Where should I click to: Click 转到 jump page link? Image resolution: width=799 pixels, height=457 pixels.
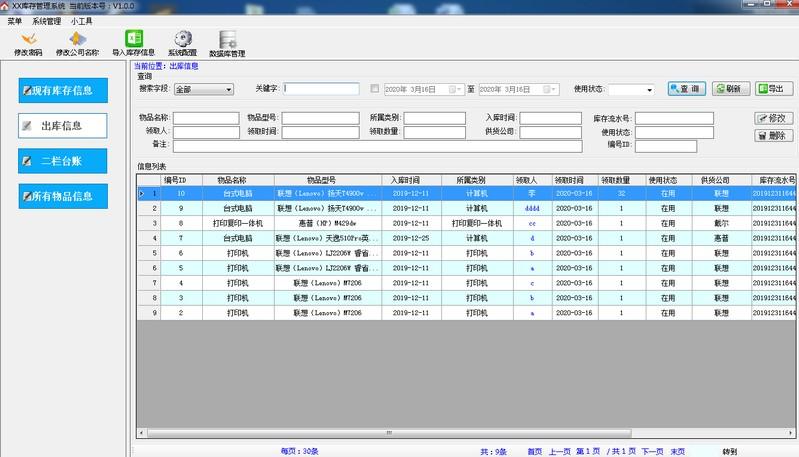[x=730, y=451]
